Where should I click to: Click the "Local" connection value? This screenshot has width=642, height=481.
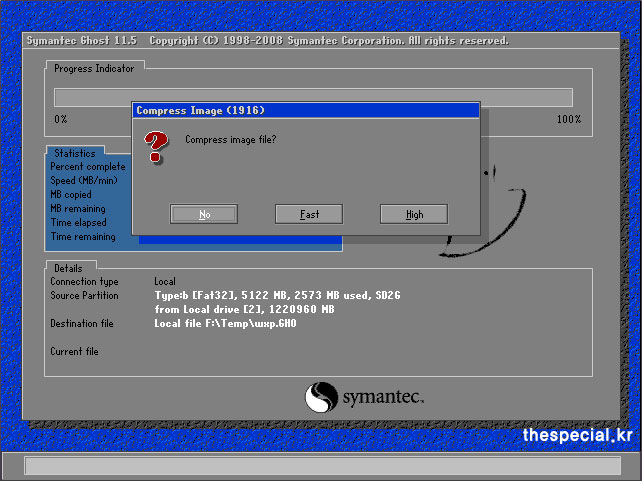[165, 282]
